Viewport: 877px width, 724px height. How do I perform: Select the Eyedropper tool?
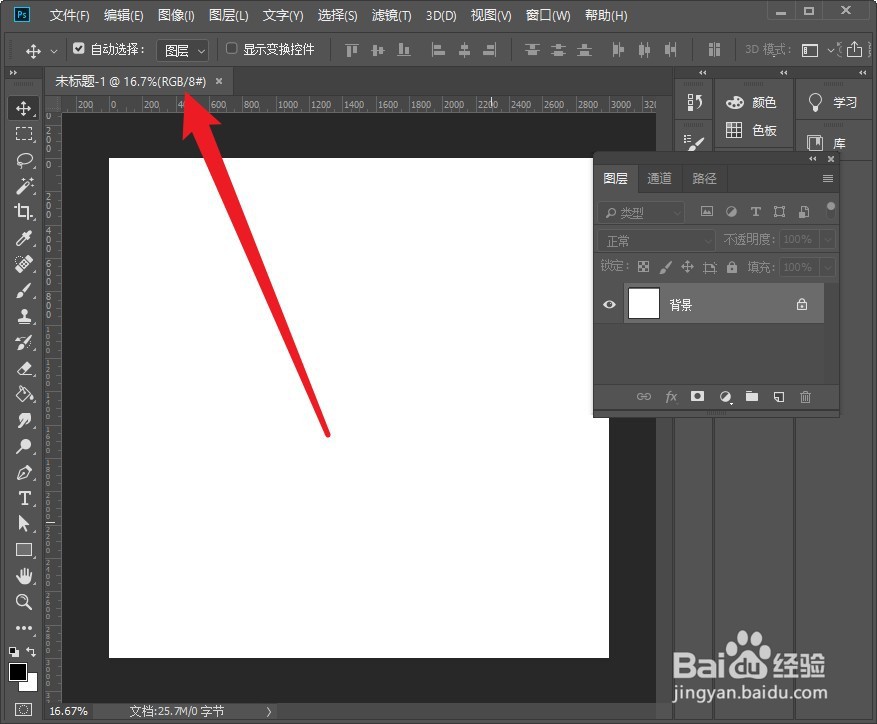[x=23, y=238]
